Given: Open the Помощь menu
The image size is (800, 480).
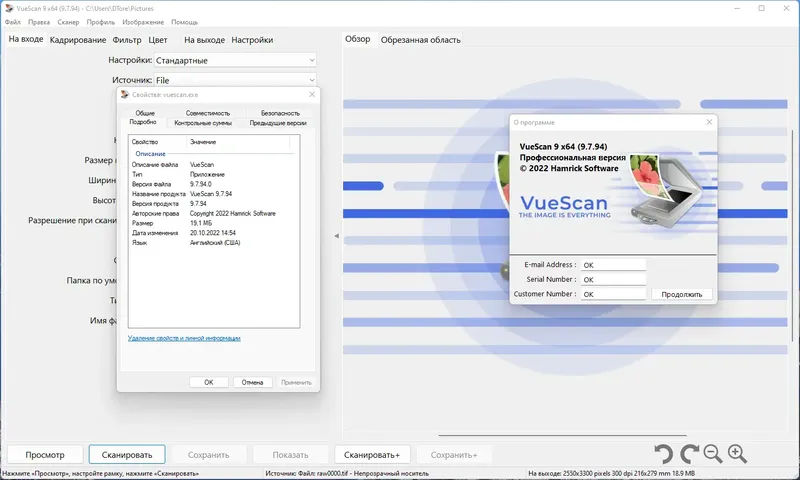Looking at the screenshot, I should pos(184,22).
